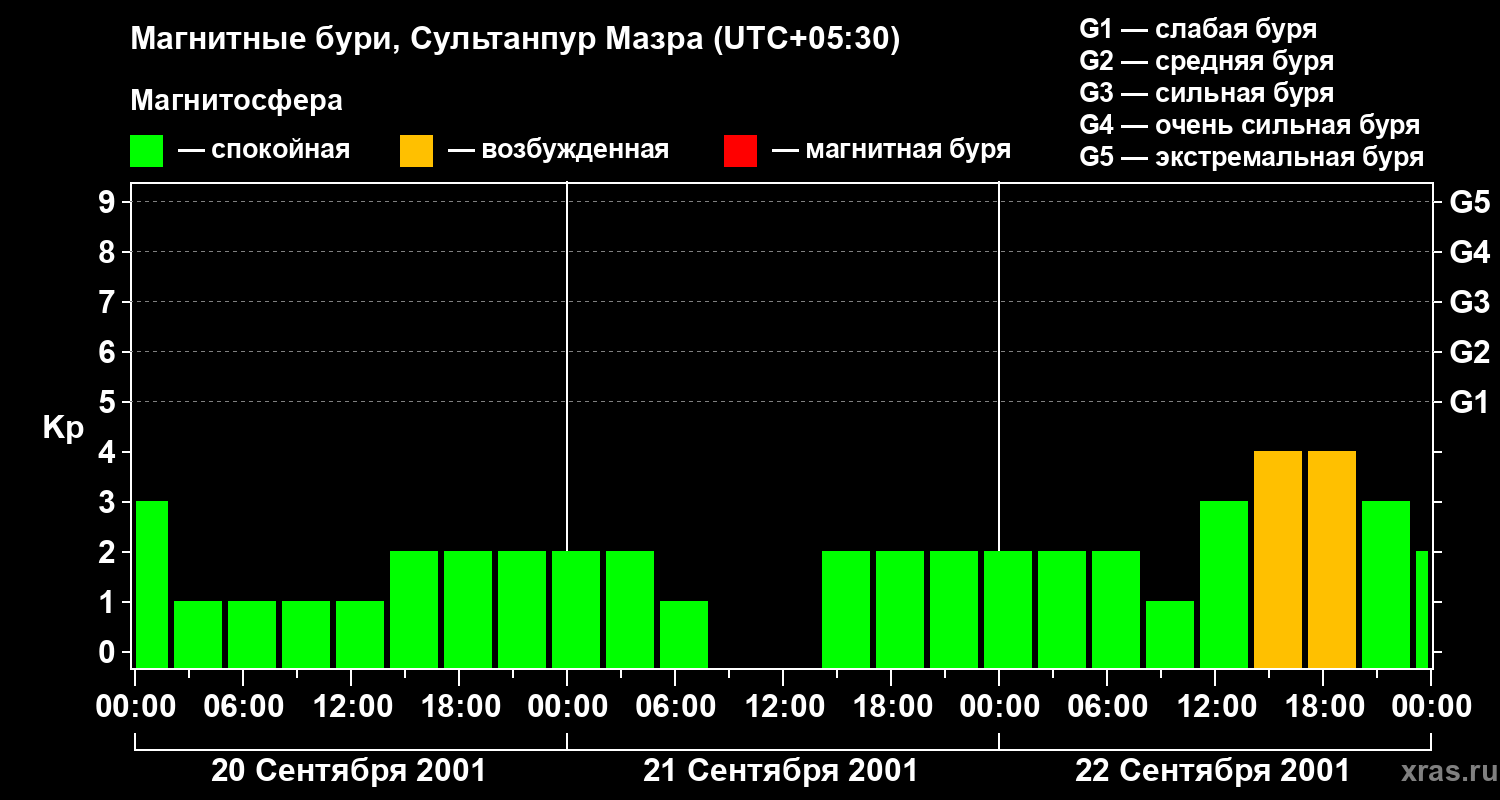Click the Kp 3 bar at 00:00 on 20 September
The image size is (1500, 800).
151,584
